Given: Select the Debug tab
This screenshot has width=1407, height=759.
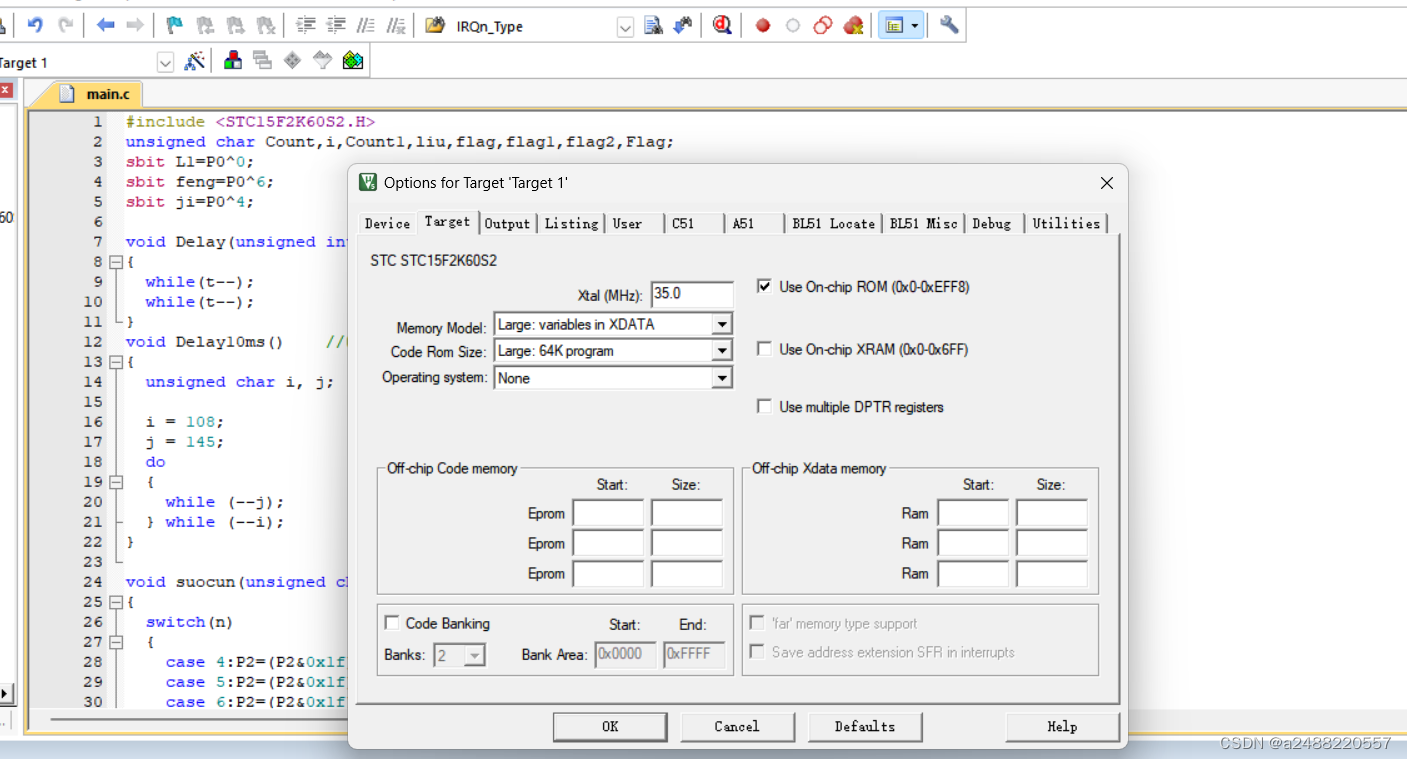Looking at the screenshot, I should pyautogui.click(x=991, y=223).
